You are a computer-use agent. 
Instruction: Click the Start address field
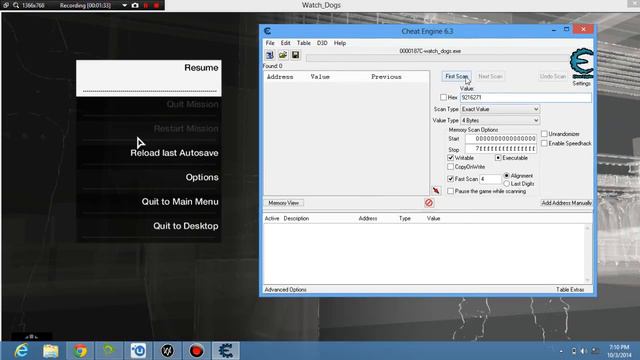501,139
